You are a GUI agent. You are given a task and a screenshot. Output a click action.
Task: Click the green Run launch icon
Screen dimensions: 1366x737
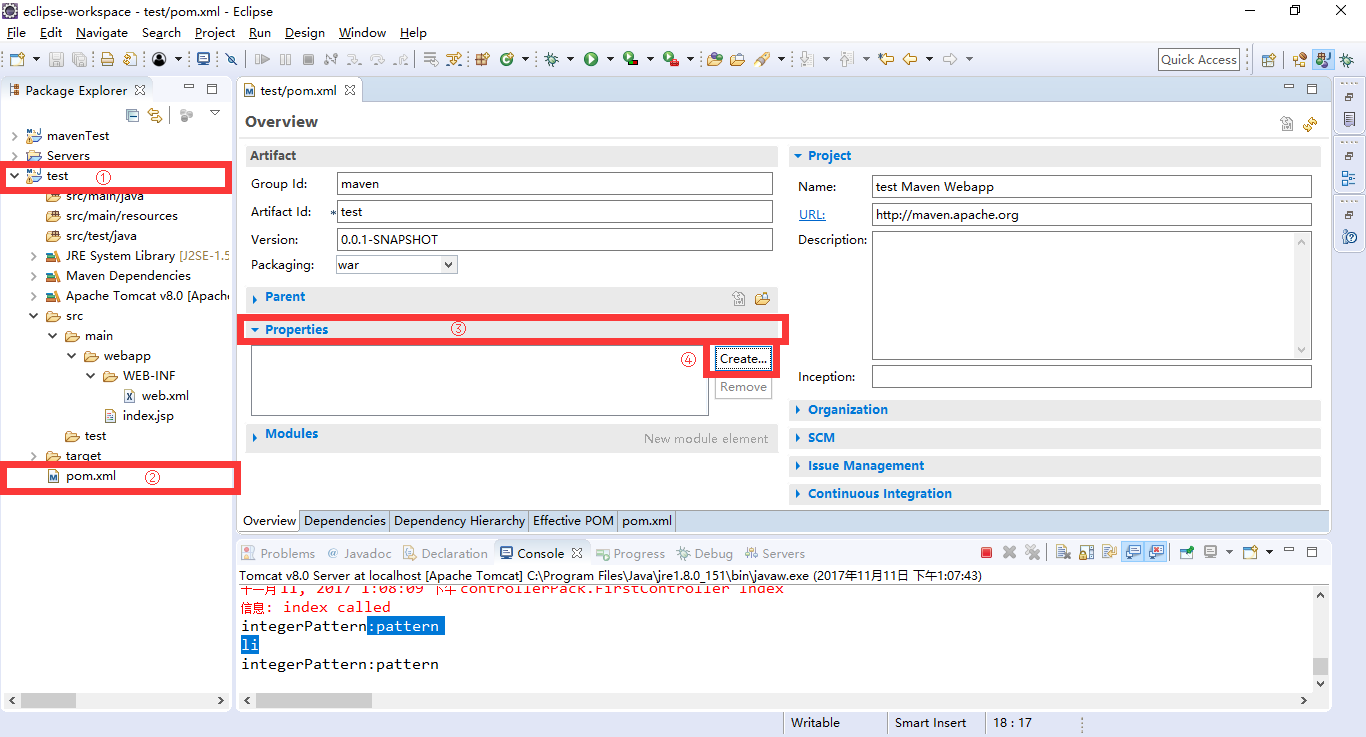[591, 59]
